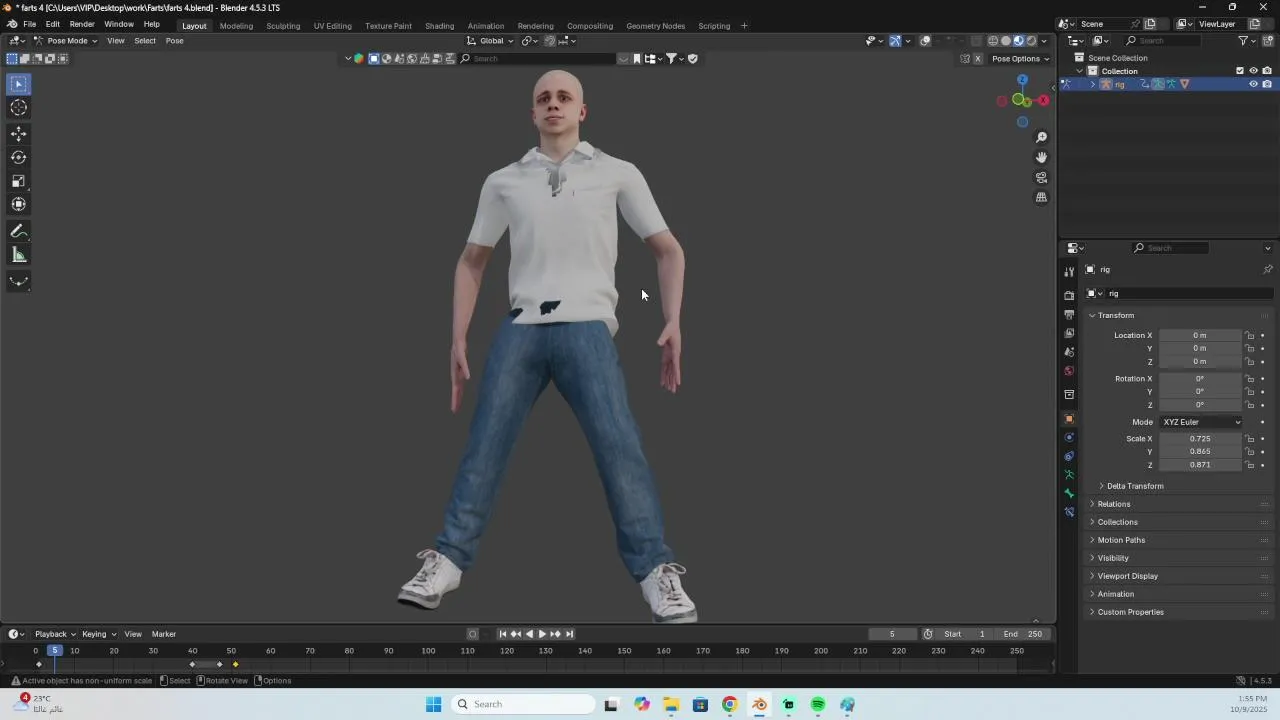Open the File menu

pos(30,24)
